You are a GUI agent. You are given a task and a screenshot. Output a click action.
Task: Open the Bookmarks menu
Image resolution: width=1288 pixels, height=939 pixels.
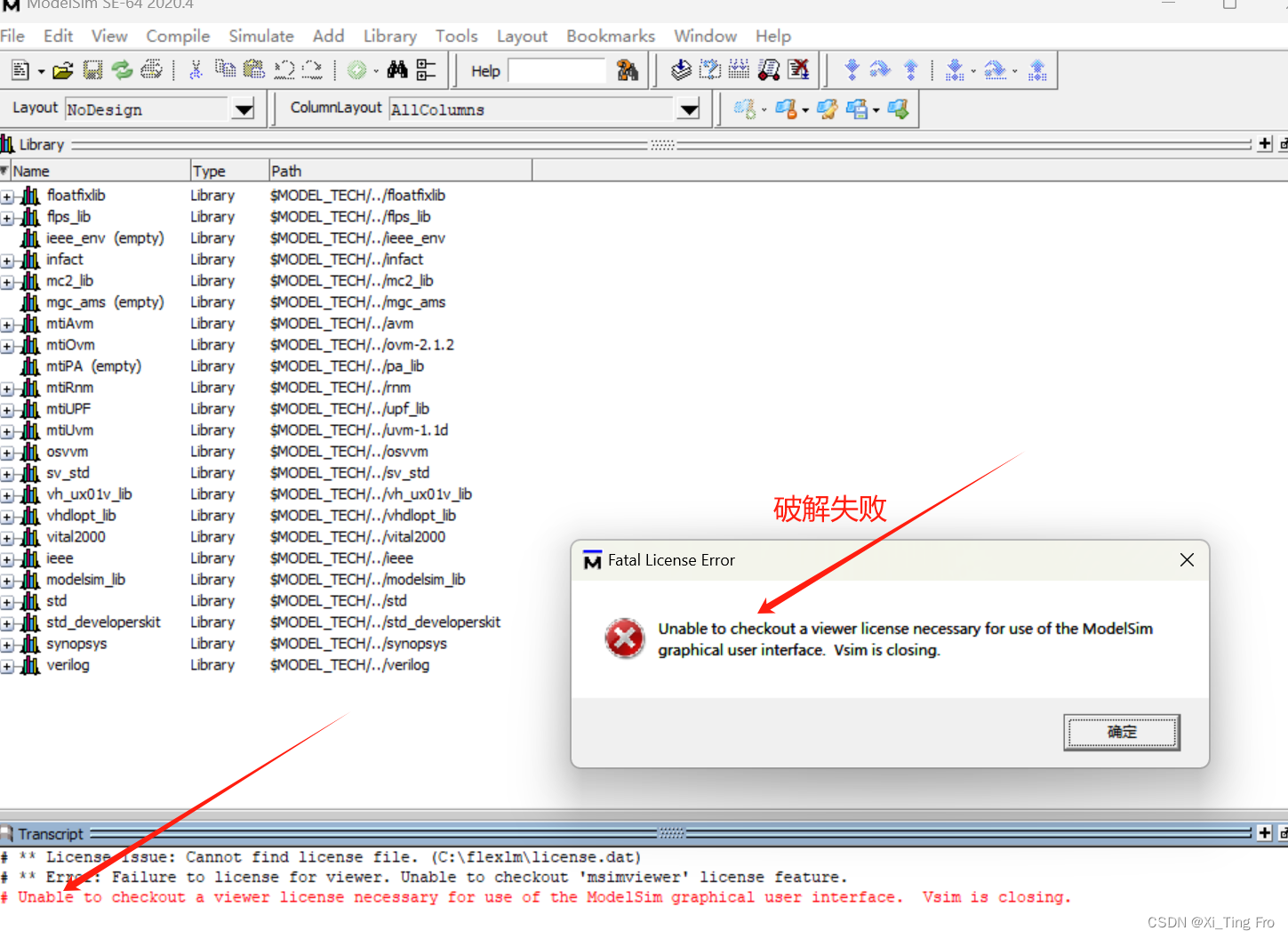[611, 36]
